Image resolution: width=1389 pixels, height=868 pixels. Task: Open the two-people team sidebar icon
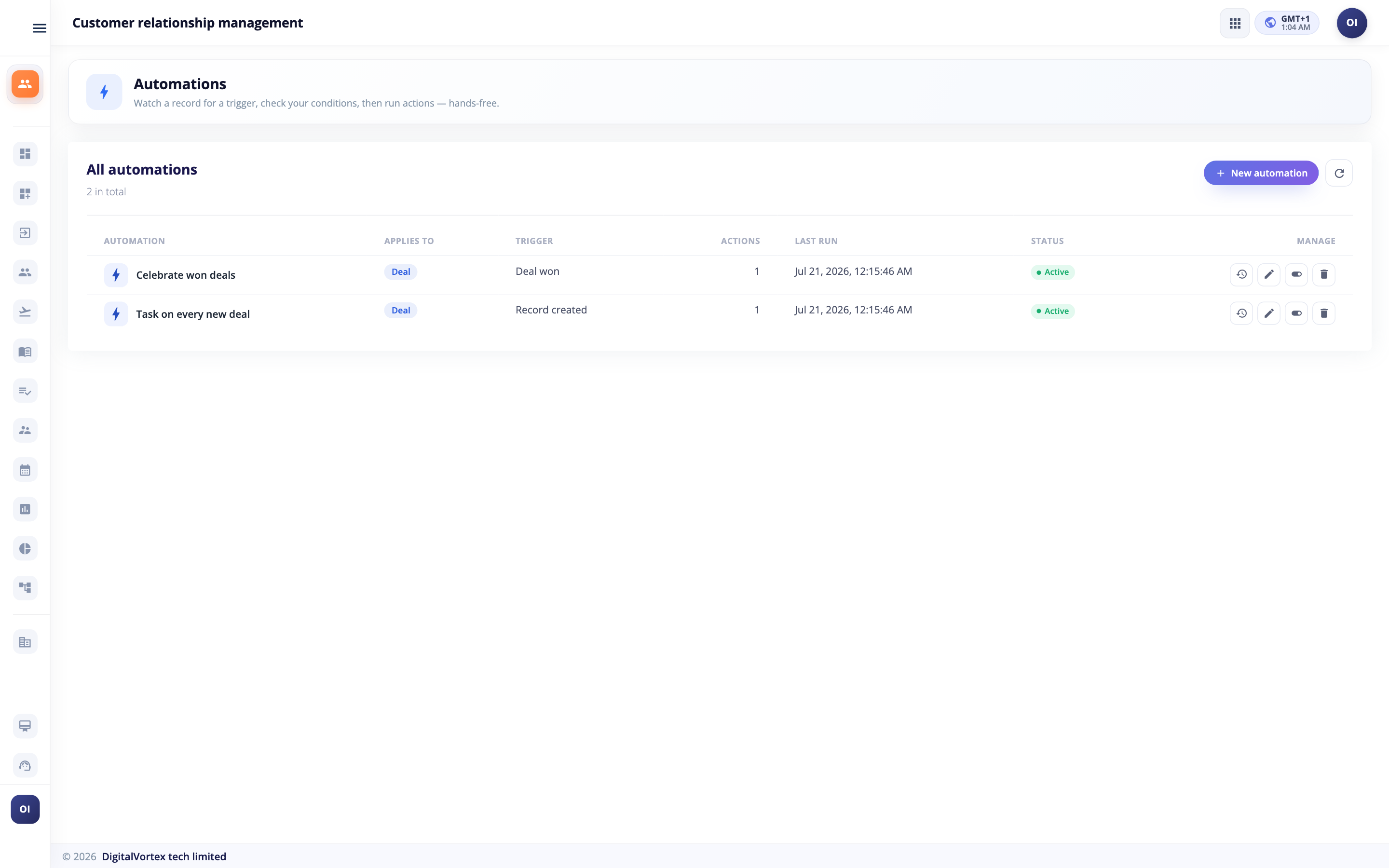coord(25,430)
